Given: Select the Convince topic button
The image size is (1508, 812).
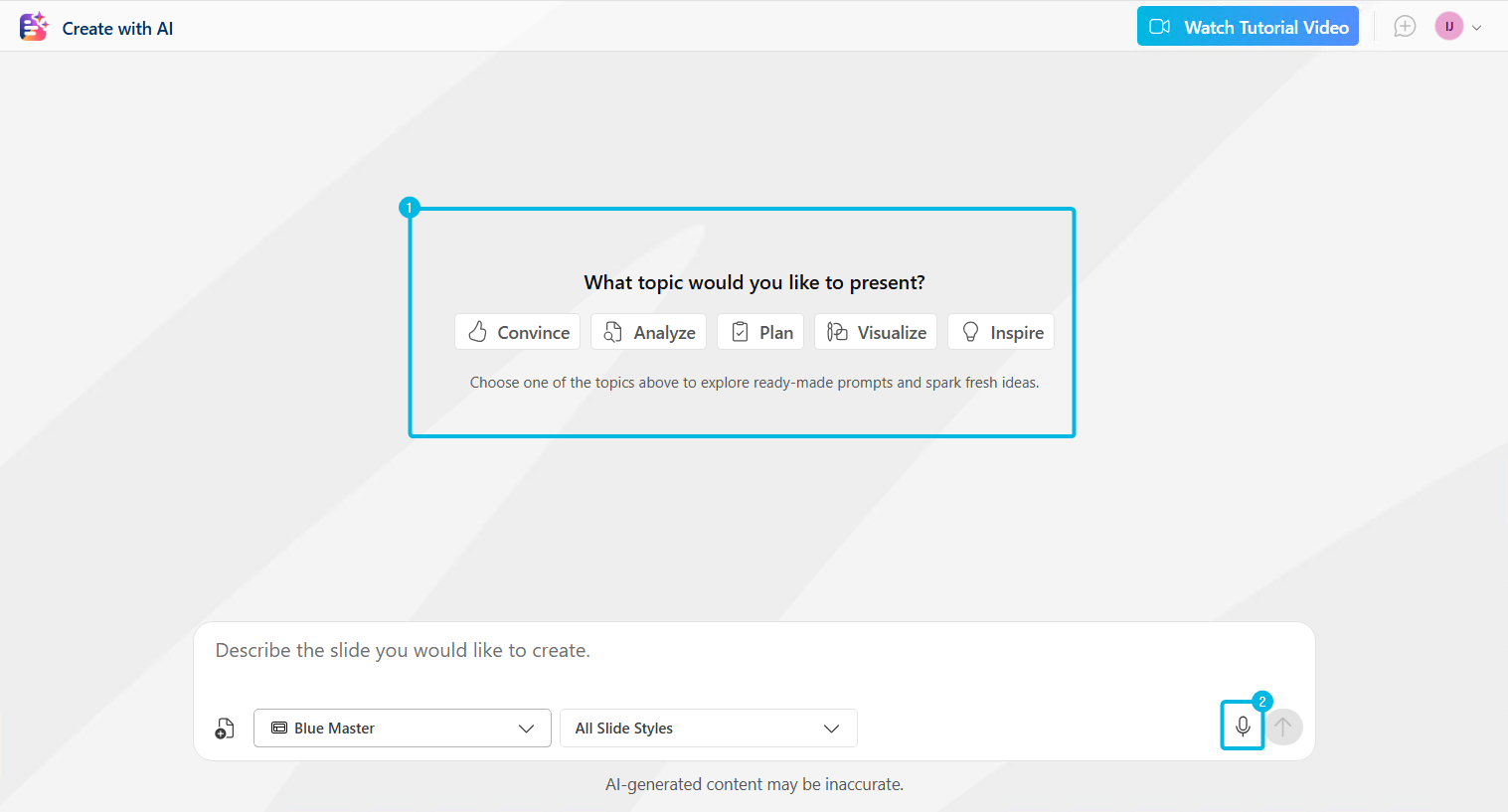Looking at the screenshot, I should (518, 332).
